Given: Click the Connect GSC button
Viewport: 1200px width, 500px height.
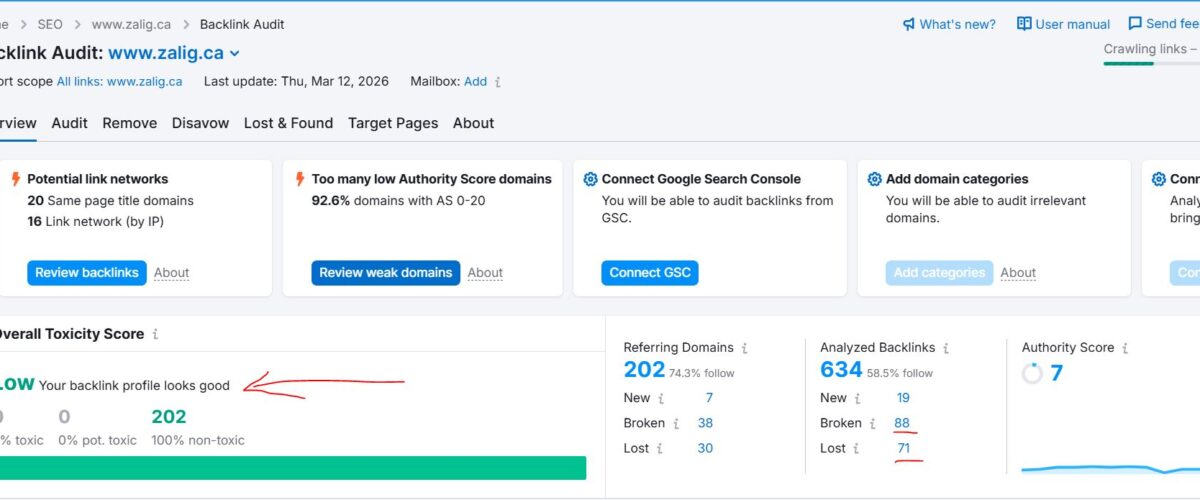Looking at the screenshot, I should pyautogui.click(x=649, y=273).
